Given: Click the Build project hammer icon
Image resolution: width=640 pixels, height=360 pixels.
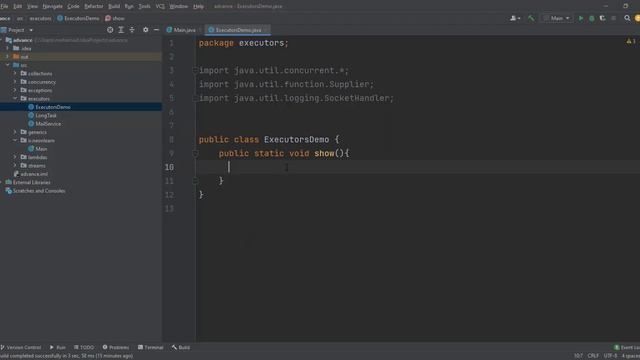Looking at the screenshot, I should (531, 18).
